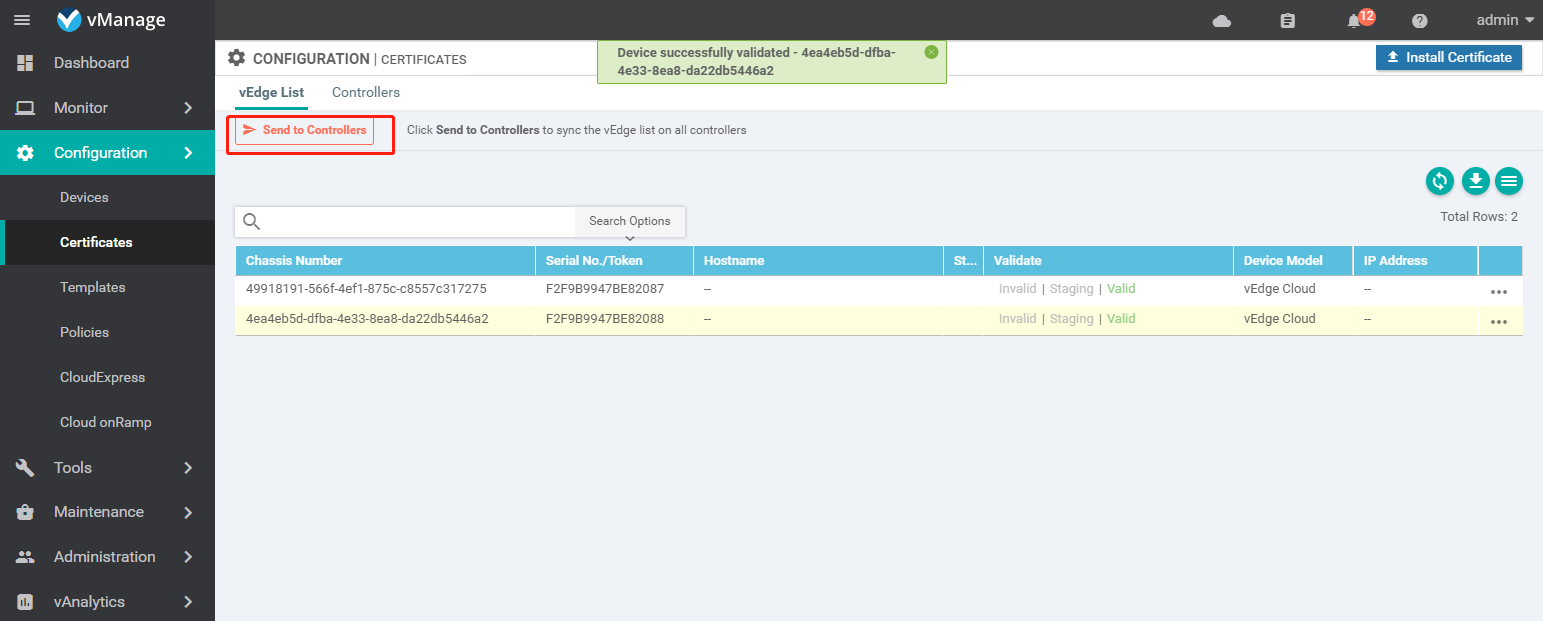The height and width of the screenshot is (621, 1543).
Task: Click the Monitor laptop icon
Action: (25, 108)
